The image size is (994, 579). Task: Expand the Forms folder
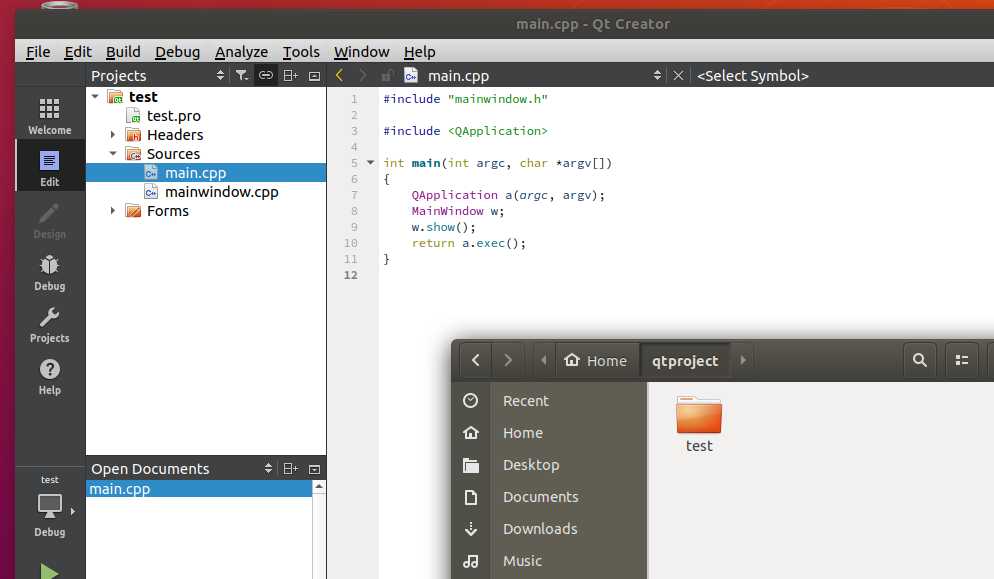point(113,211)
